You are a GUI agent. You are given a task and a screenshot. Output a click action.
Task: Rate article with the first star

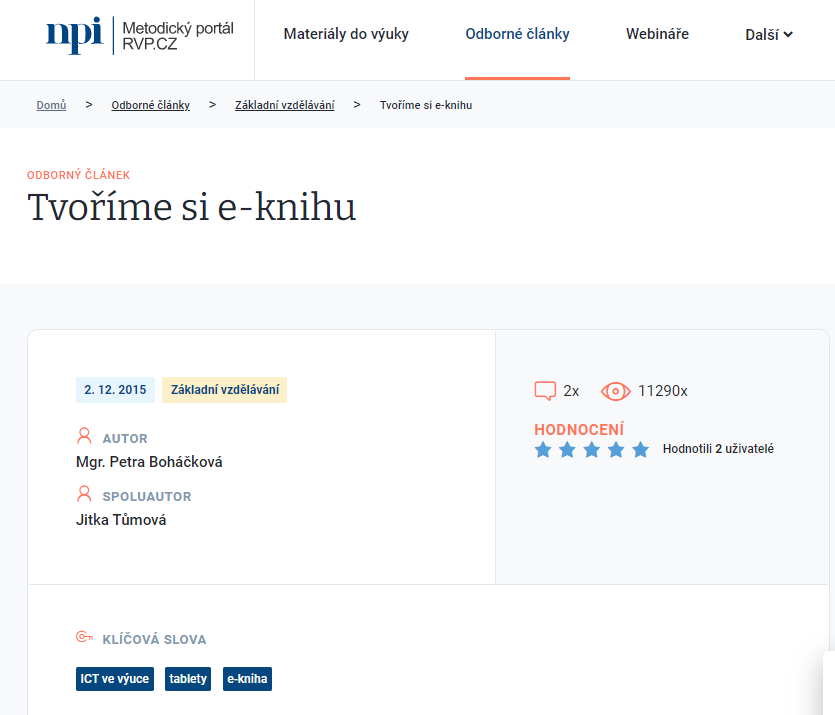coord(543,450)
